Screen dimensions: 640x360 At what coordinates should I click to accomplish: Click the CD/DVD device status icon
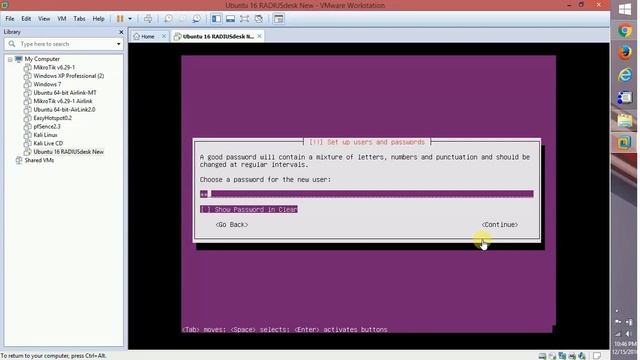click(x=552, y=356)
